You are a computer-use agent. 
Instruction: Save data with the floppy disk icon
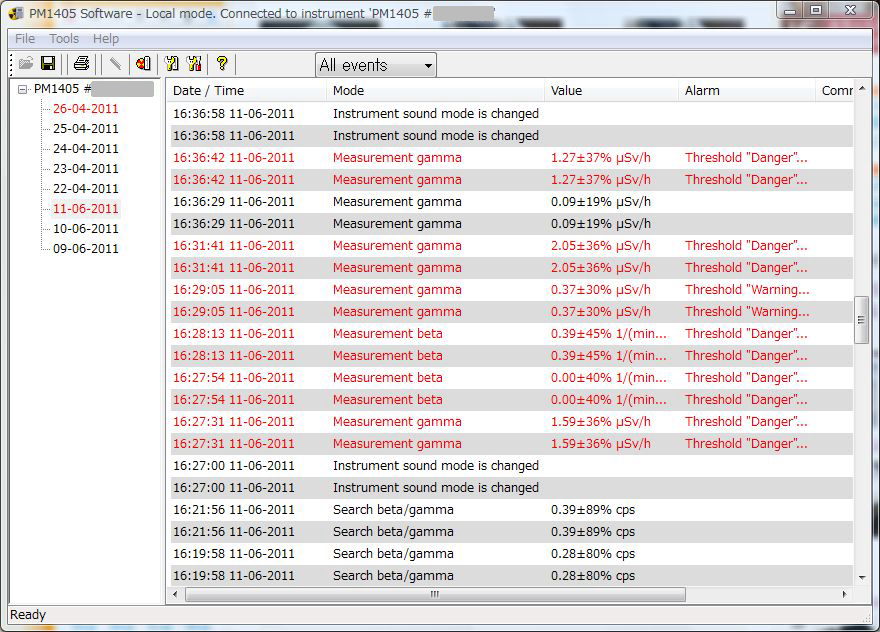click(x=48, y=63)
